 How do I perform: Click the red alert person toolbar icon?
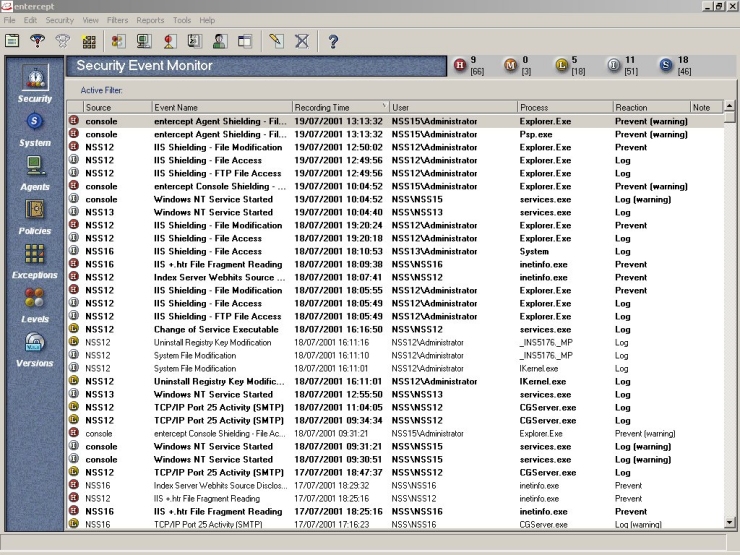tap(170, 41)
